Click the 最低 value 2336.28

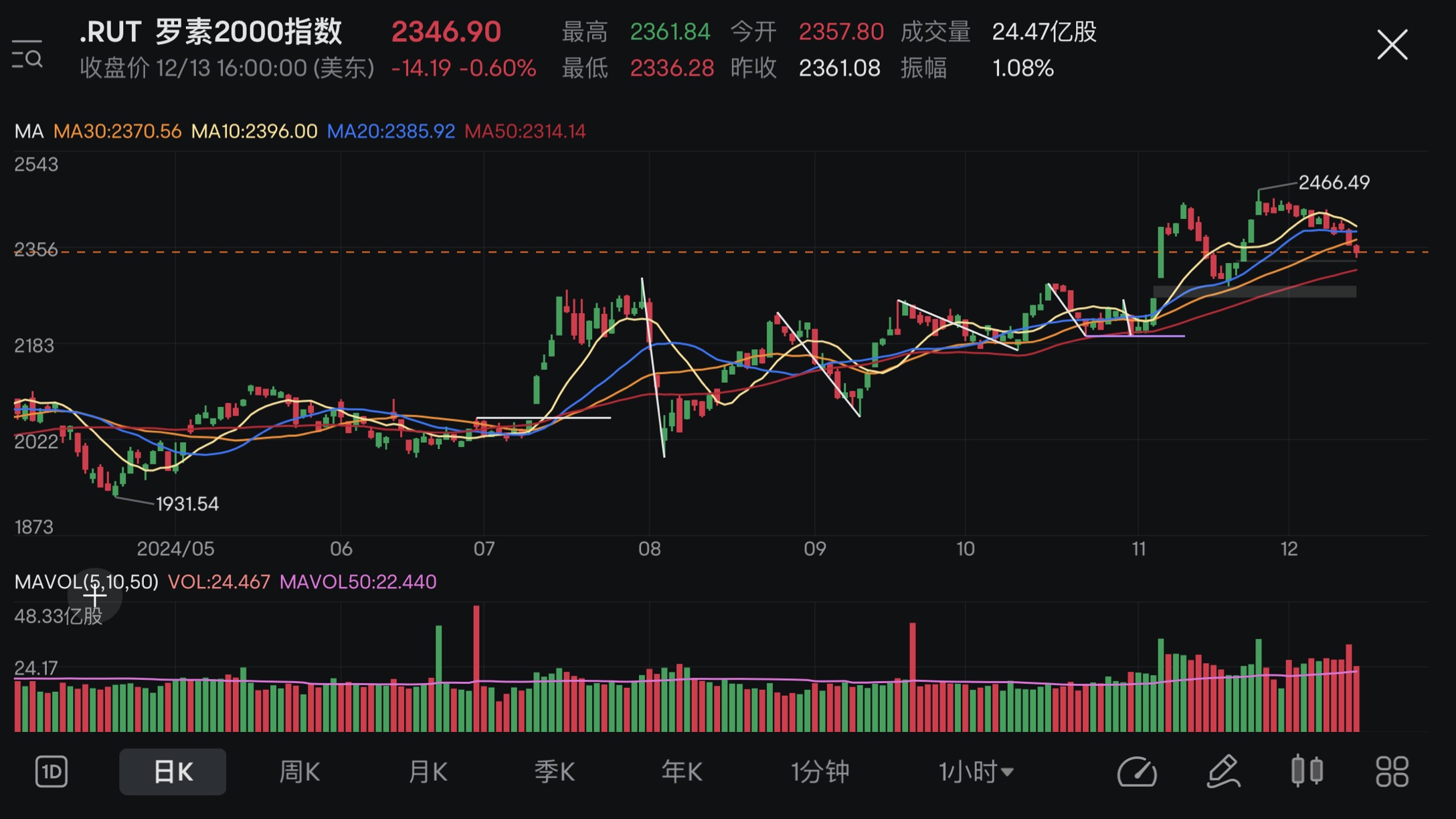[x=672, y=68]
